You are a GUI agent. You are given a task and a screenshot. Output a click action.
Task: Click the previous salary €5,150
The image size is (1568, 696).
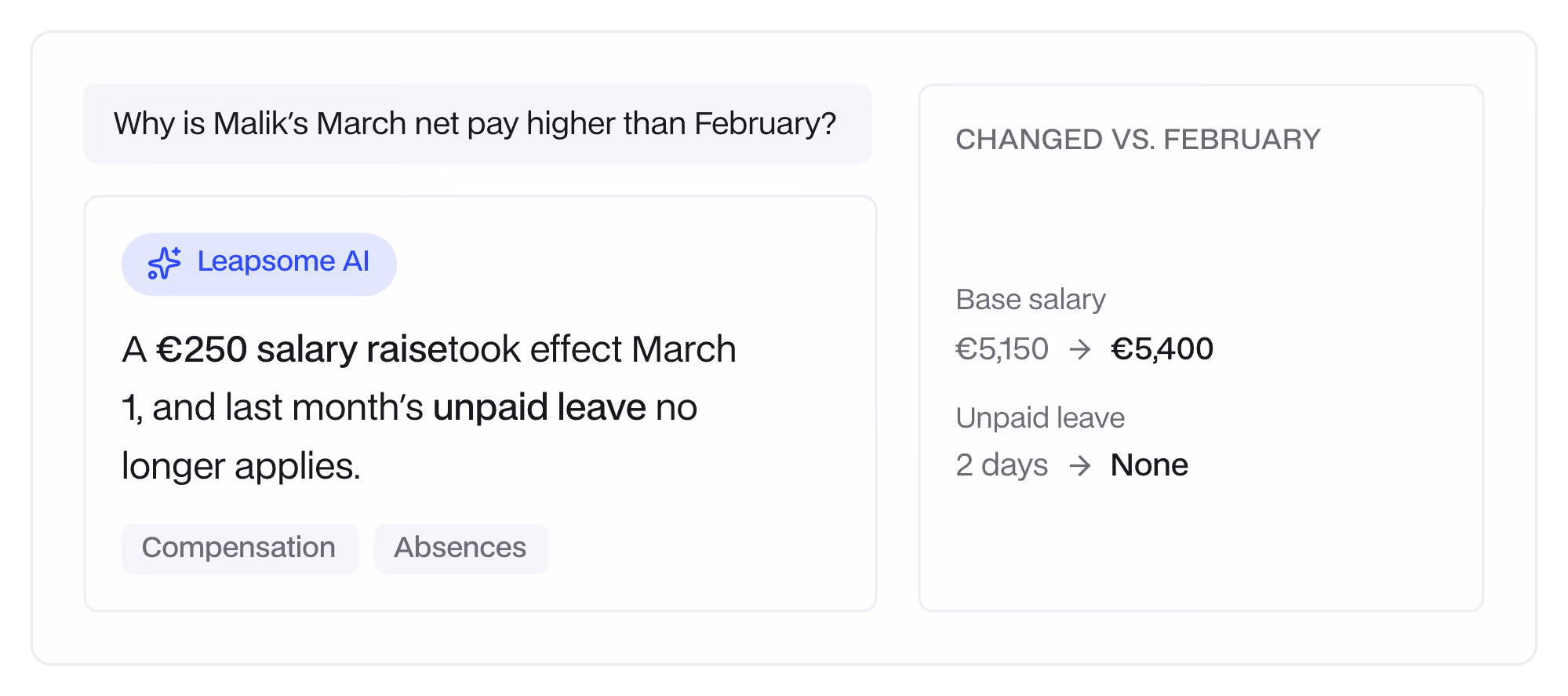1002,349
